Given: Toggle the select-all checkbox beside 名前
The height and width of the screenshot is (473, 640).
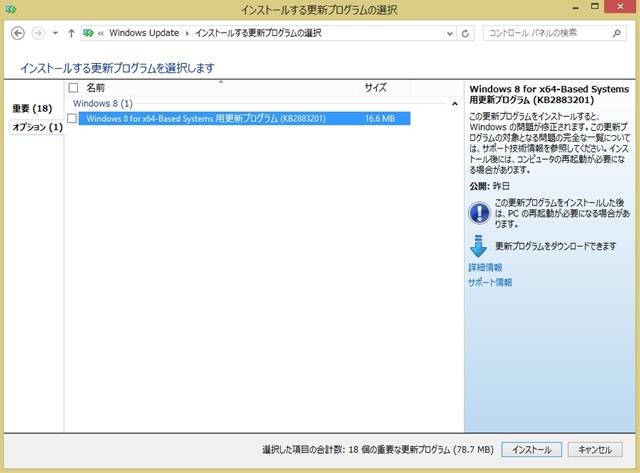Looking at the screenshot, I should click(73, 88).
